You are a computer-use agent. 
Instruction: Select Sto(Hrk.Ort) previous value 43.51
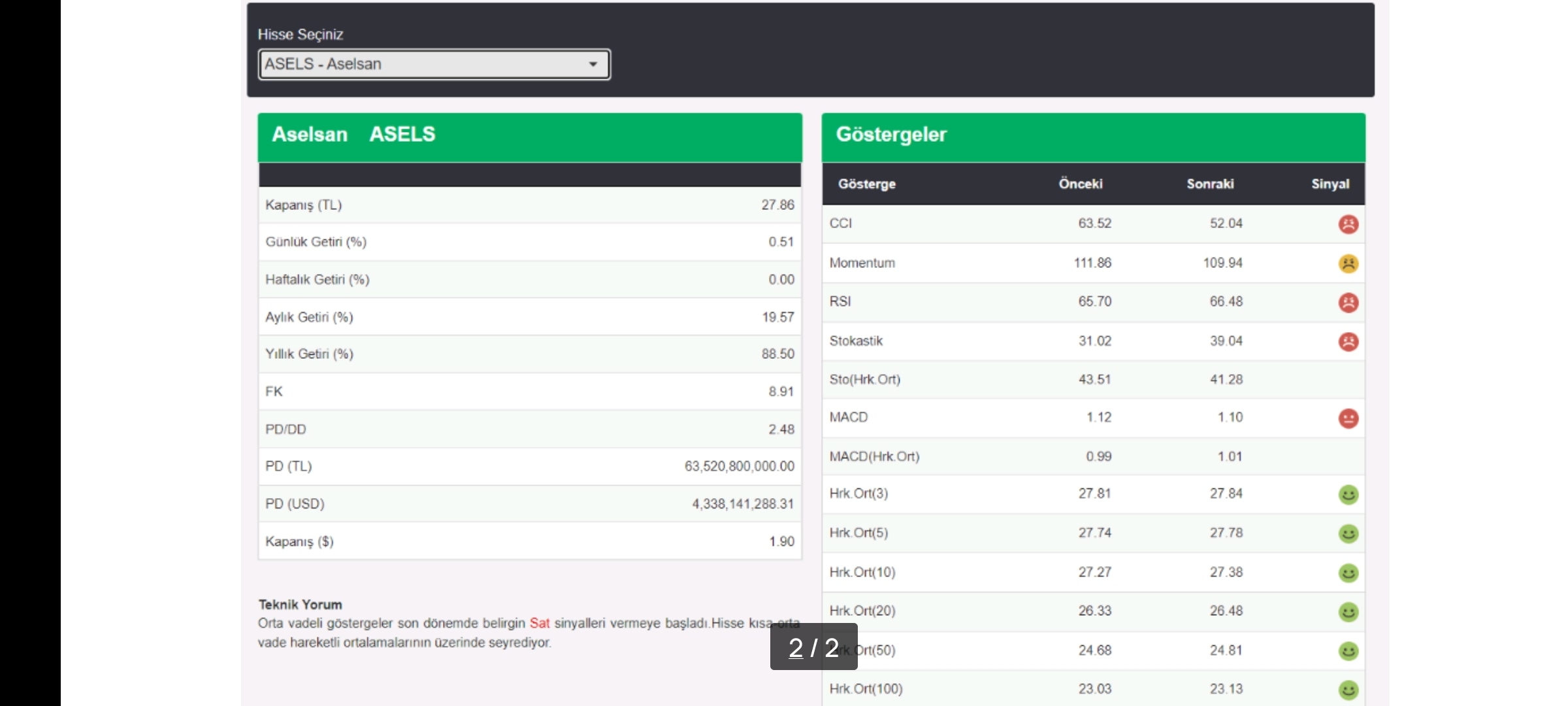1094,379
